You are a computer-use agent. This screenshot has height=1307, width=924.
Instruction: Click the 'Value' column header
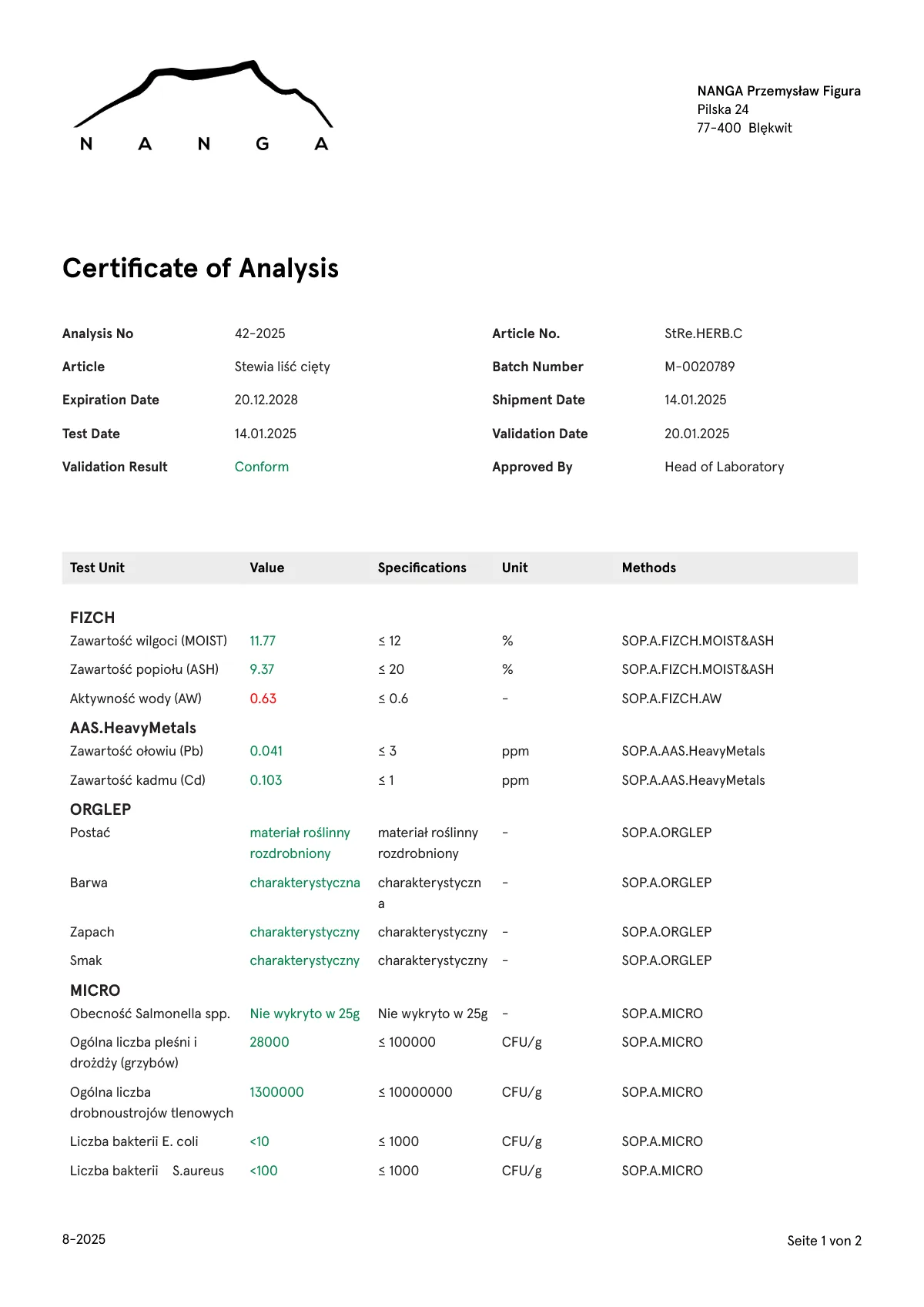(x=266, y=568)
